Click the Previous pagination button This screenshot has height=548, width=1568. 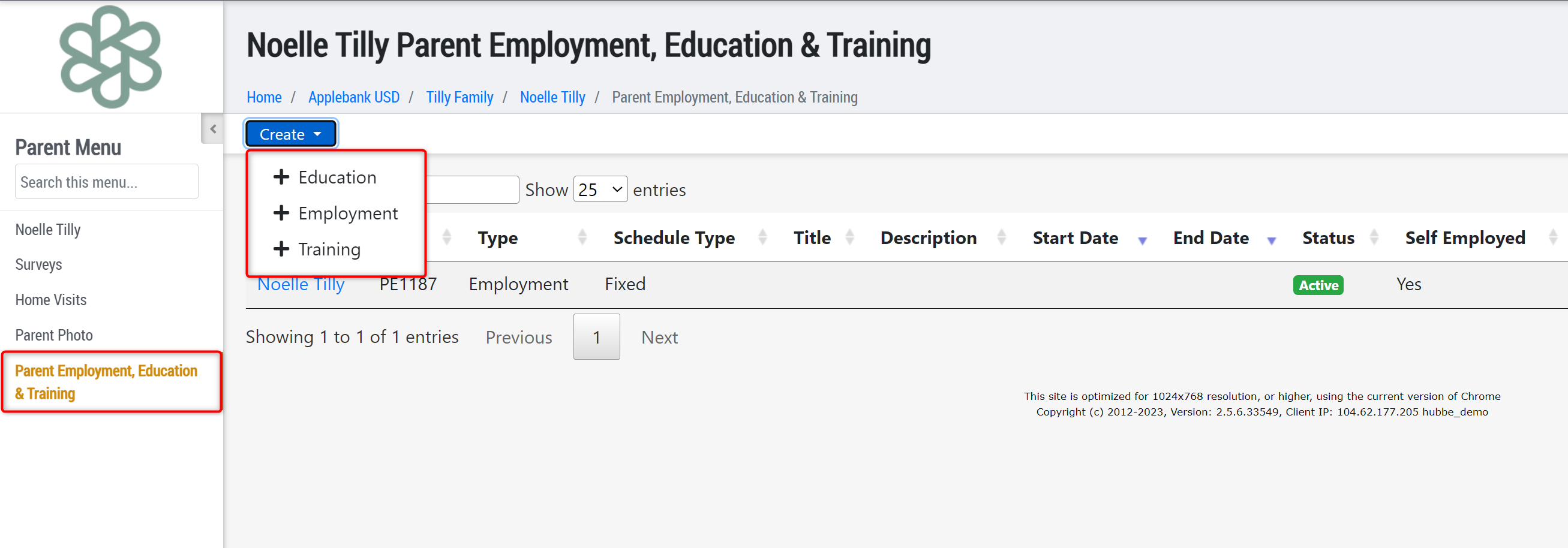[x=519, y=337]
